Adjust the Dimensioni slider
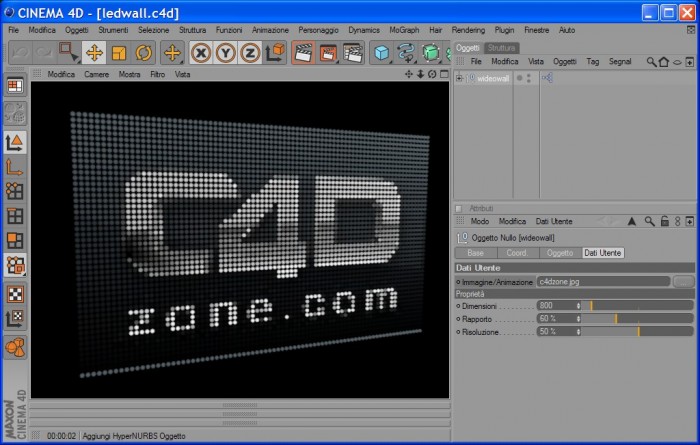Image resolution: width=700 pixels, height=445 pixels. pyautogui.click(x=638, y=306)
